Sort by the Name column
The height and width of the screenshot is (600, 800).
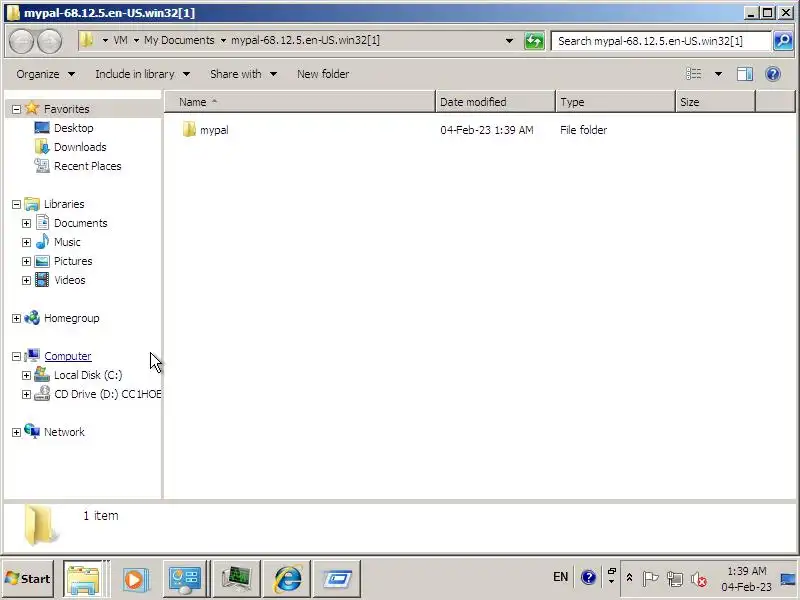(300, 102)
